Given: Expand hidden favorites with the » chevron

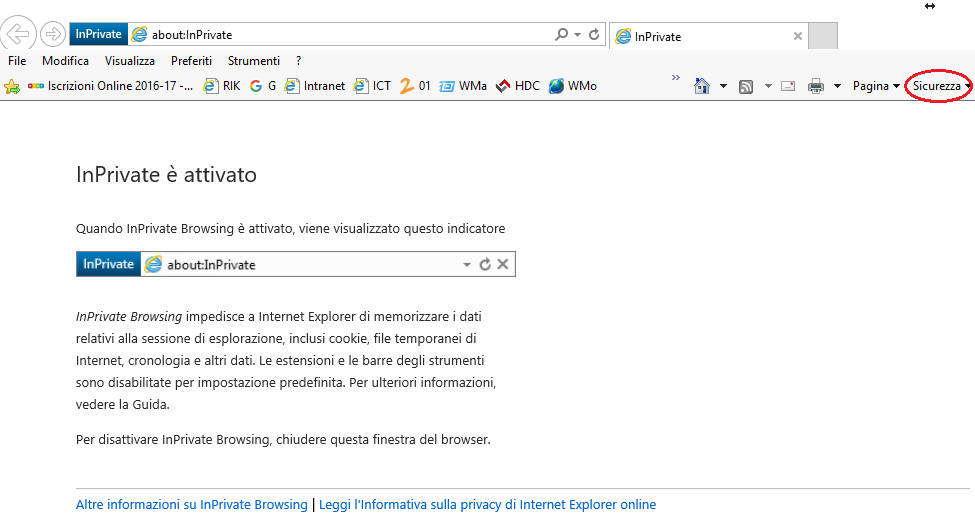Looking at the screenshot, I should click(676, 78).
